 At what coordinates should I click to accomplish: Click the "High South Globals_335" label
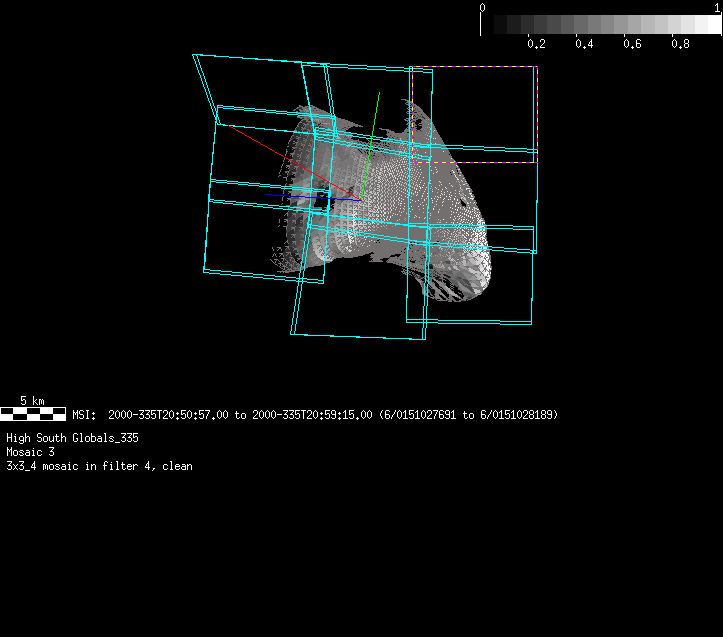pos(72,438)
